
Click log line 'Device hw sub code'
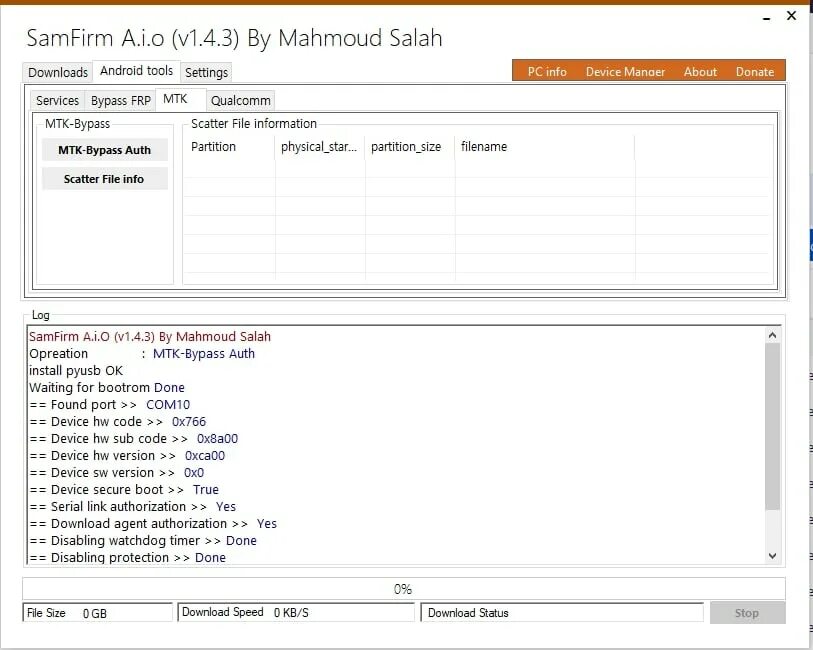pos(134,439)
